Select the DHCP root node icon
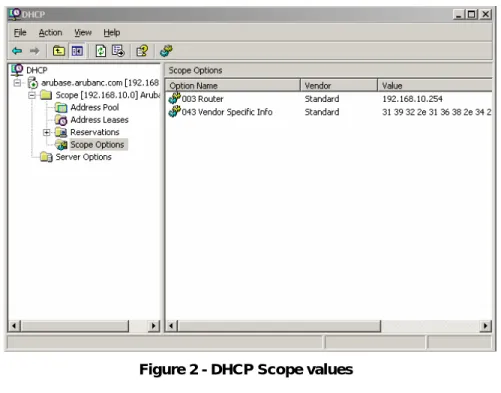 pyautogui.click(x=17, y=70)
